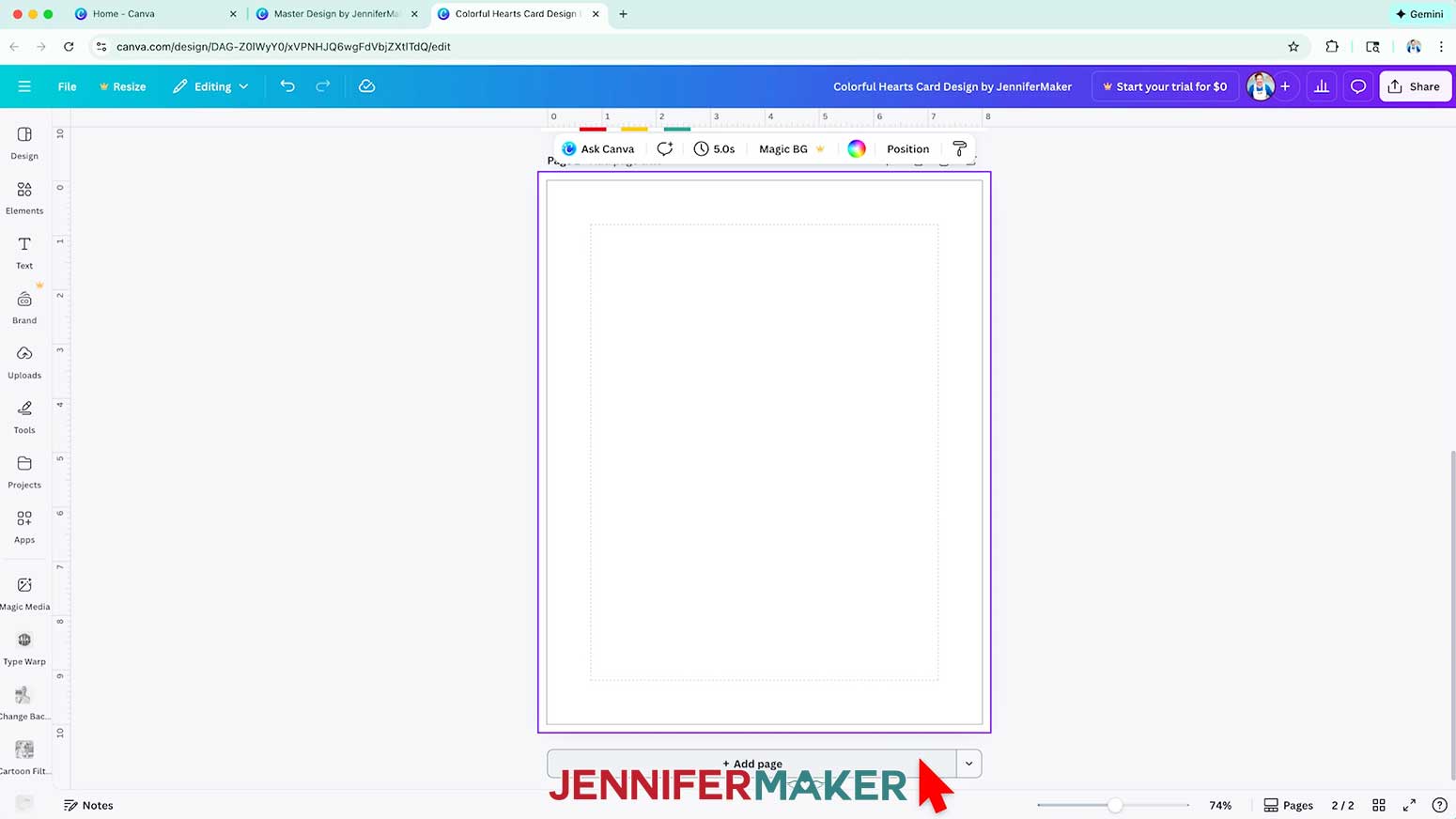Launch the Type Warp app
Image resolution: width=1456 pixels, height=819 pixels.
(x=24, y=648)
